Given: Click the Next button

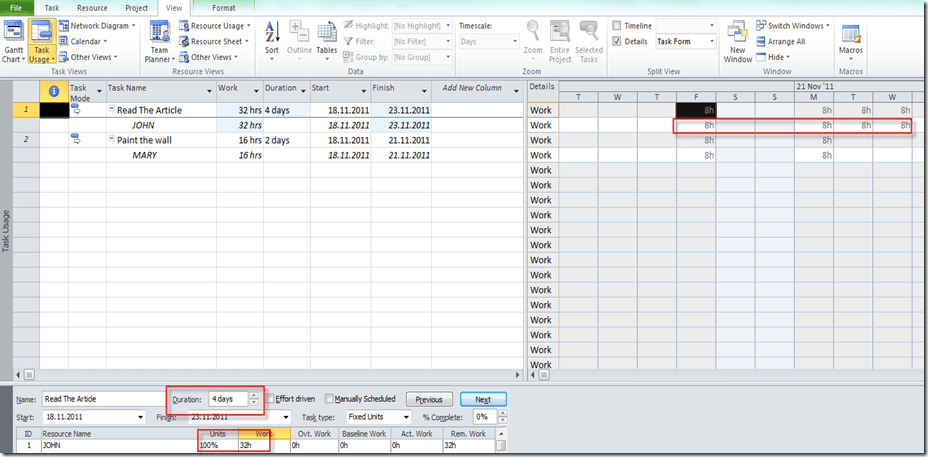Looking at the screenshot, I should tap(483, 399).
